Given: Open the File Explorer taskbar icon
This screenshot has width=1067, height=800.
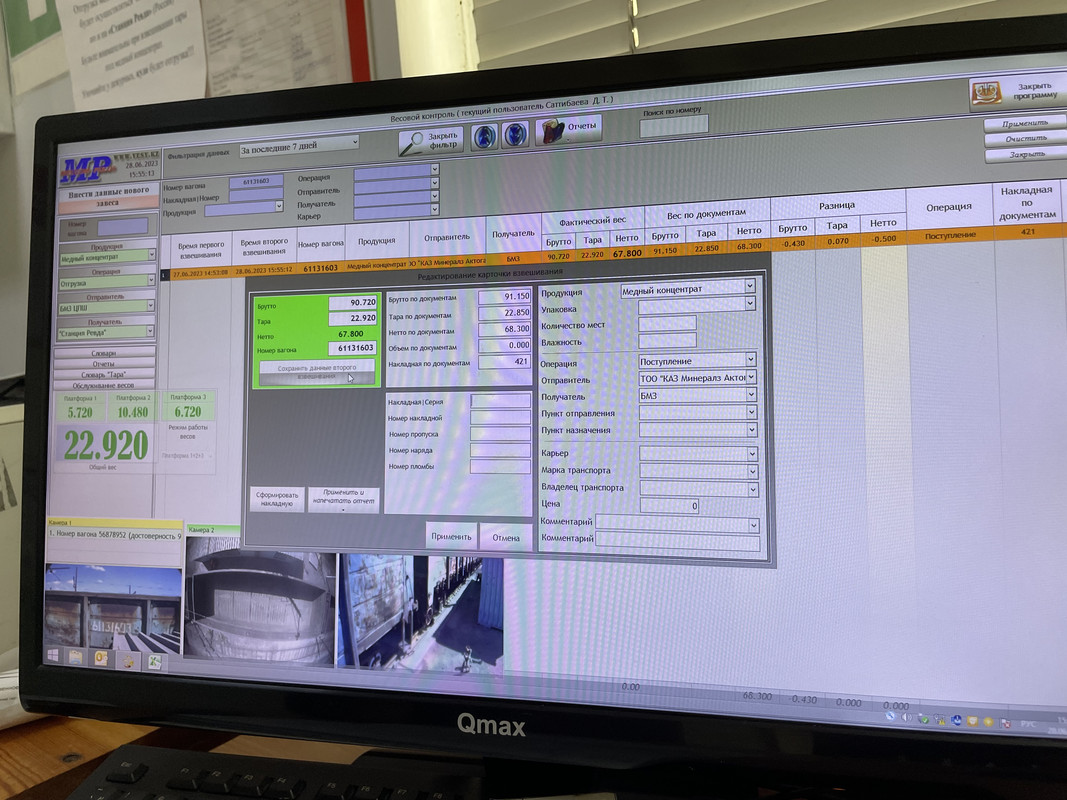Looking at the screenshot, I should [x=76, y=657].
